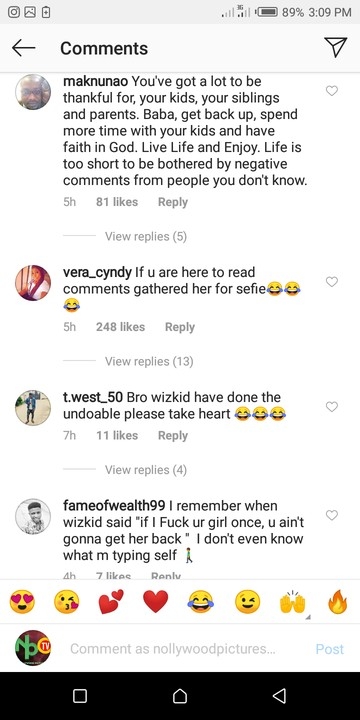Insert the fire emoji
This screenshot has height=720, width=360.
tap(338, 602)
